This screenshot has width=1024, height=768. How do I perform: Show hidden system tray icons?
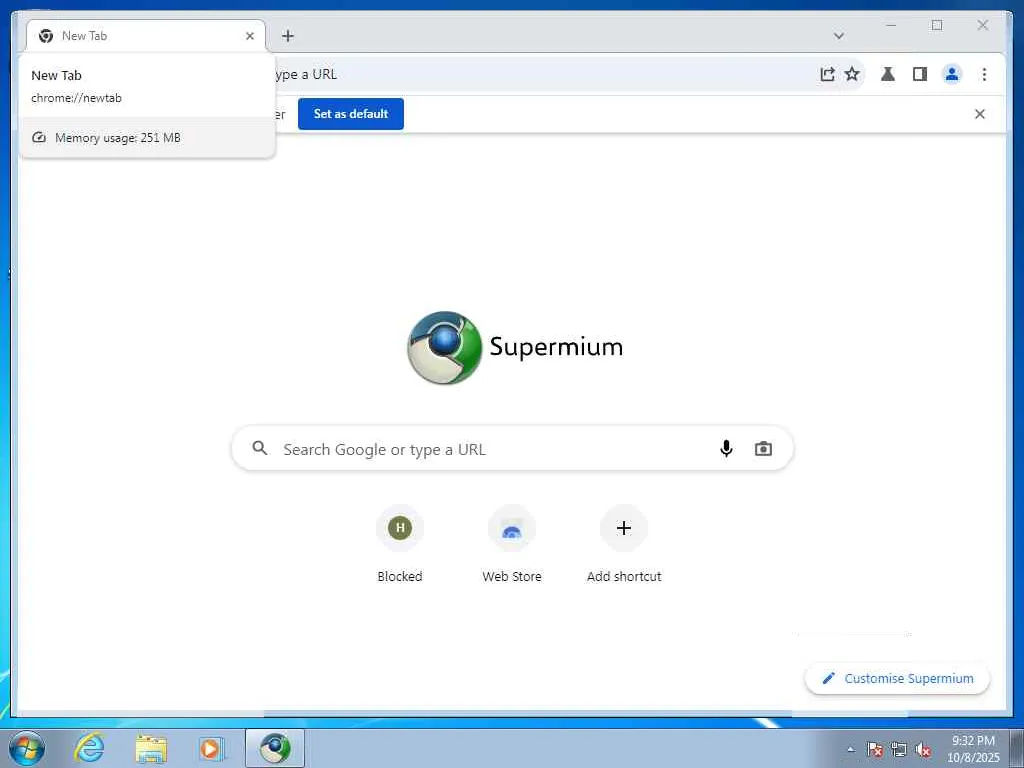click(x=850, y=750)
